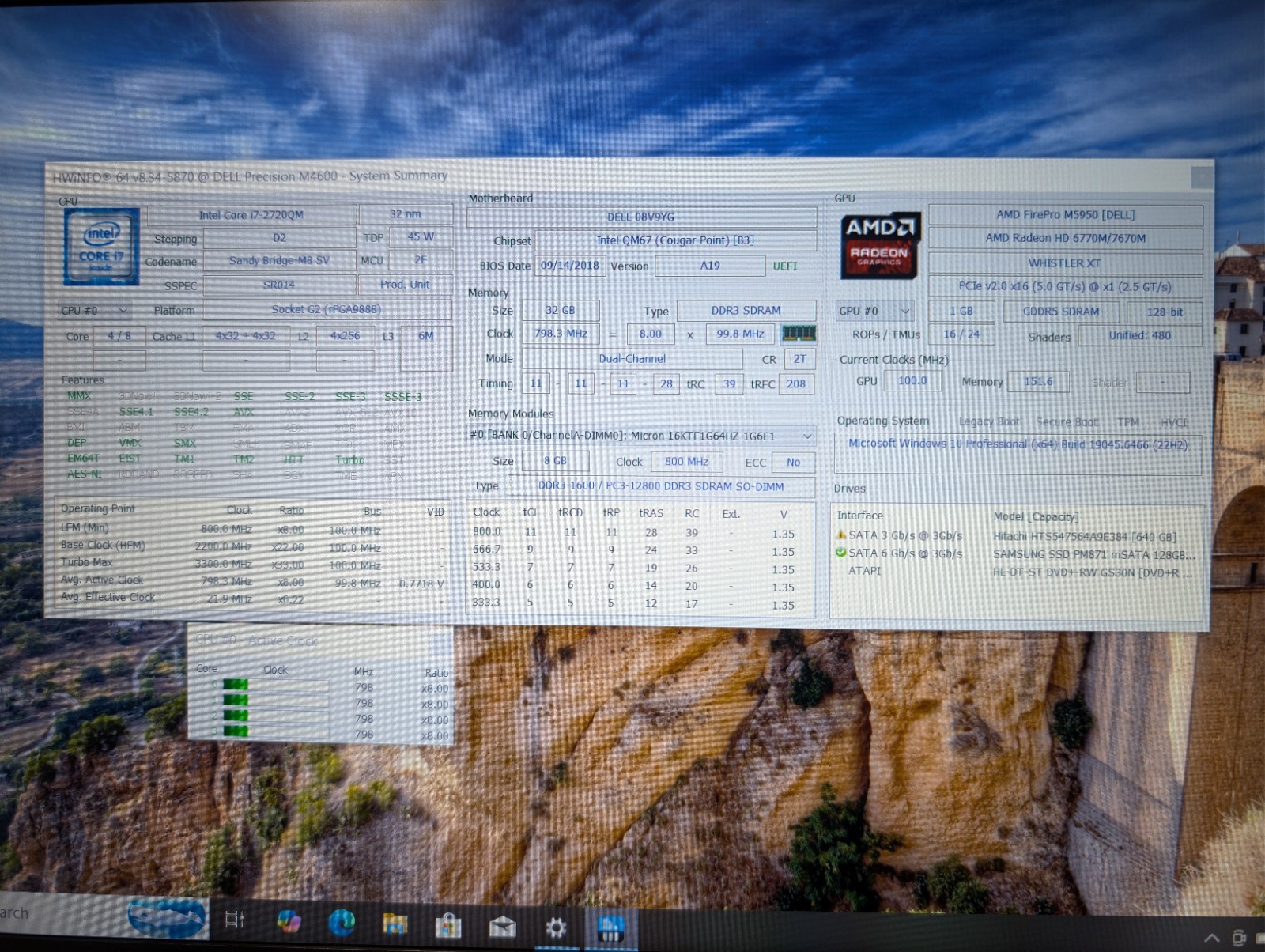
Task: Click the Secure Boot label
Action: [1067, 422]
